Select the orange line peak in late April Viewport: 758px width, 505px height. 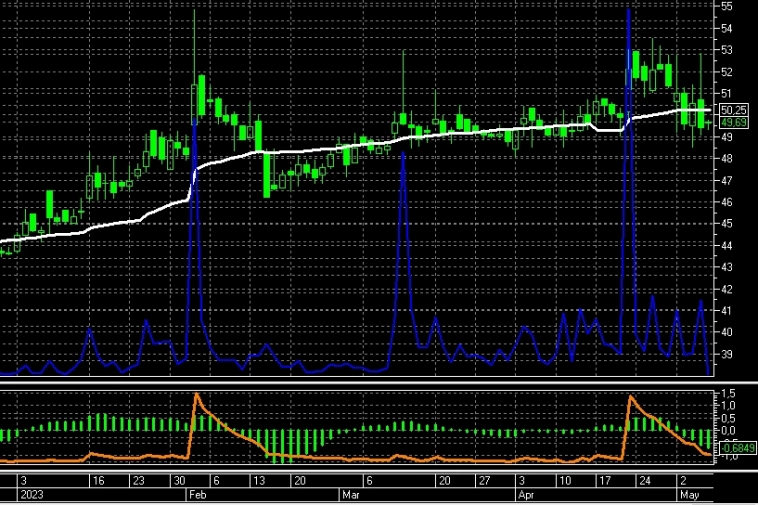(630, 398)
